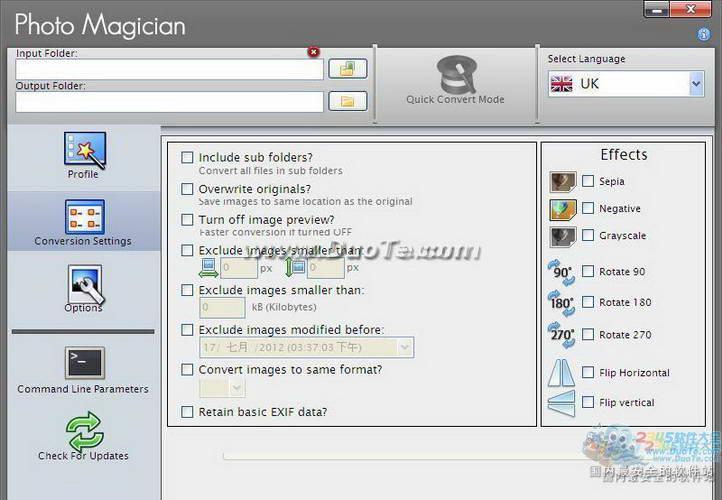Toggle Turn off image preview checkbox
This screenshot has height=500, width=722.
tap(187, 220)
